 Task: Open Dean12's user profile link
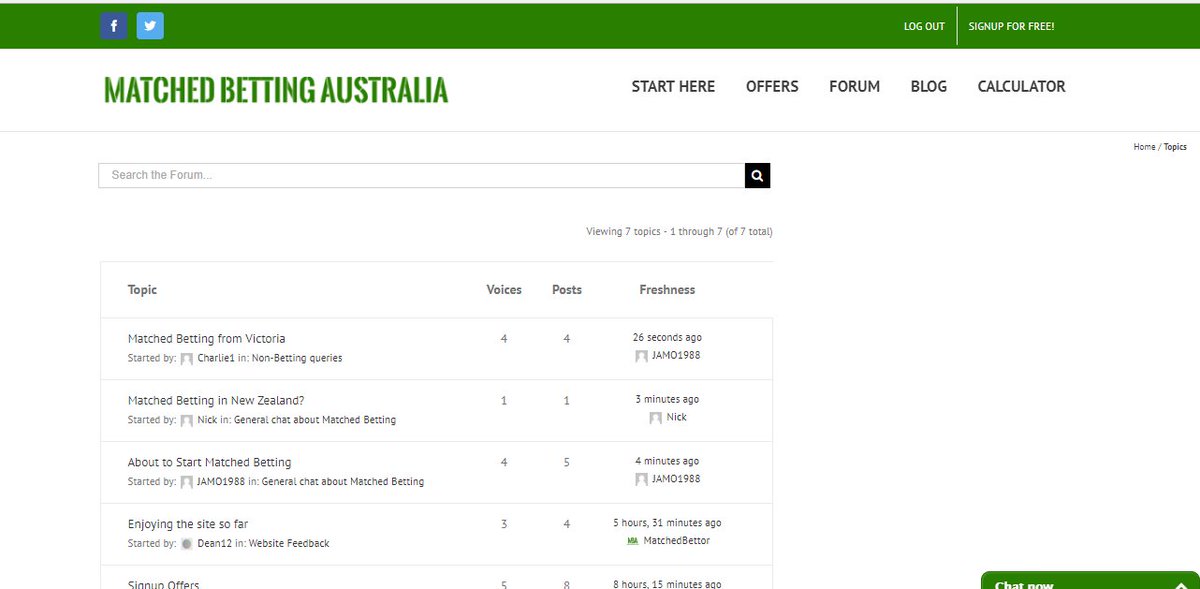tap(213, 544)
